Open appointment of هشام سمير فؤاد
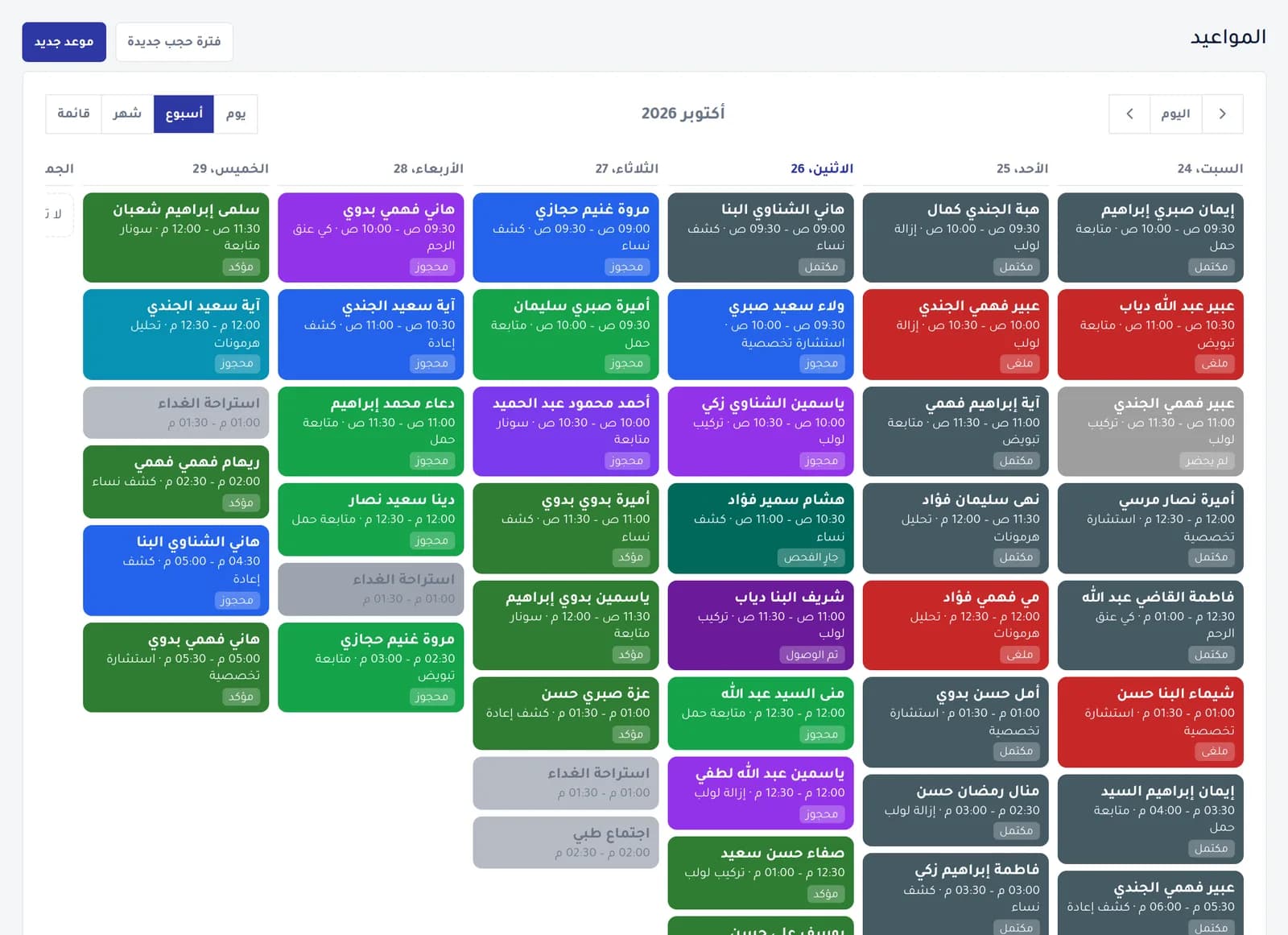 (761, 528)
